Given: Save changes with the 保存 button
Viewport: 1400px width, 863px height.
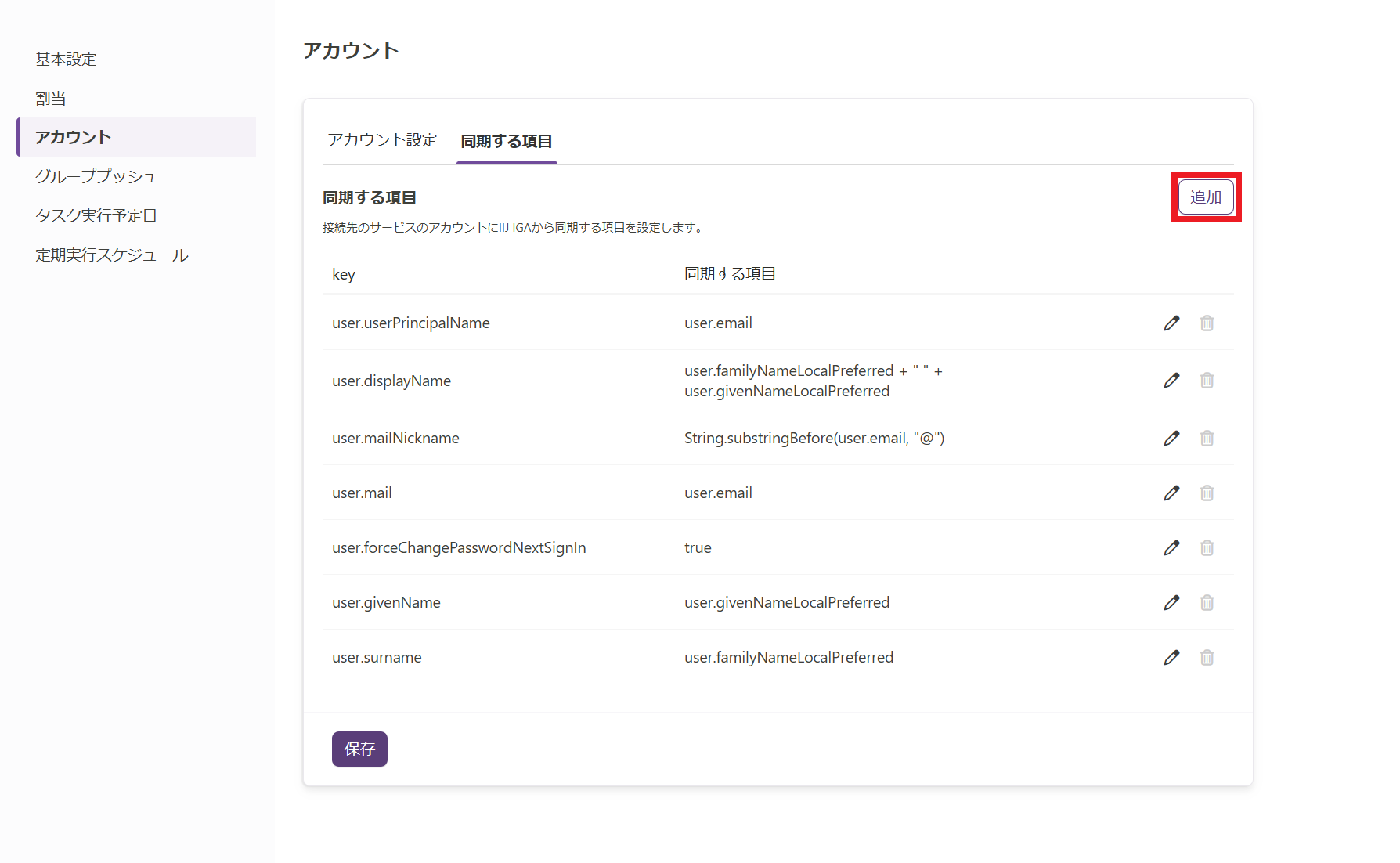Looking at the screenshot, I should [x=359, y=749].
